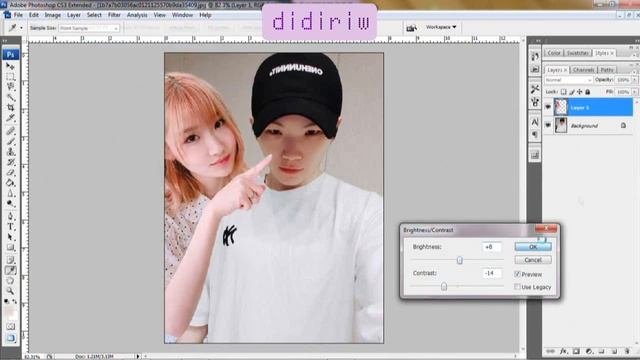Toggle the Preview checkbox

click(517, 274)
